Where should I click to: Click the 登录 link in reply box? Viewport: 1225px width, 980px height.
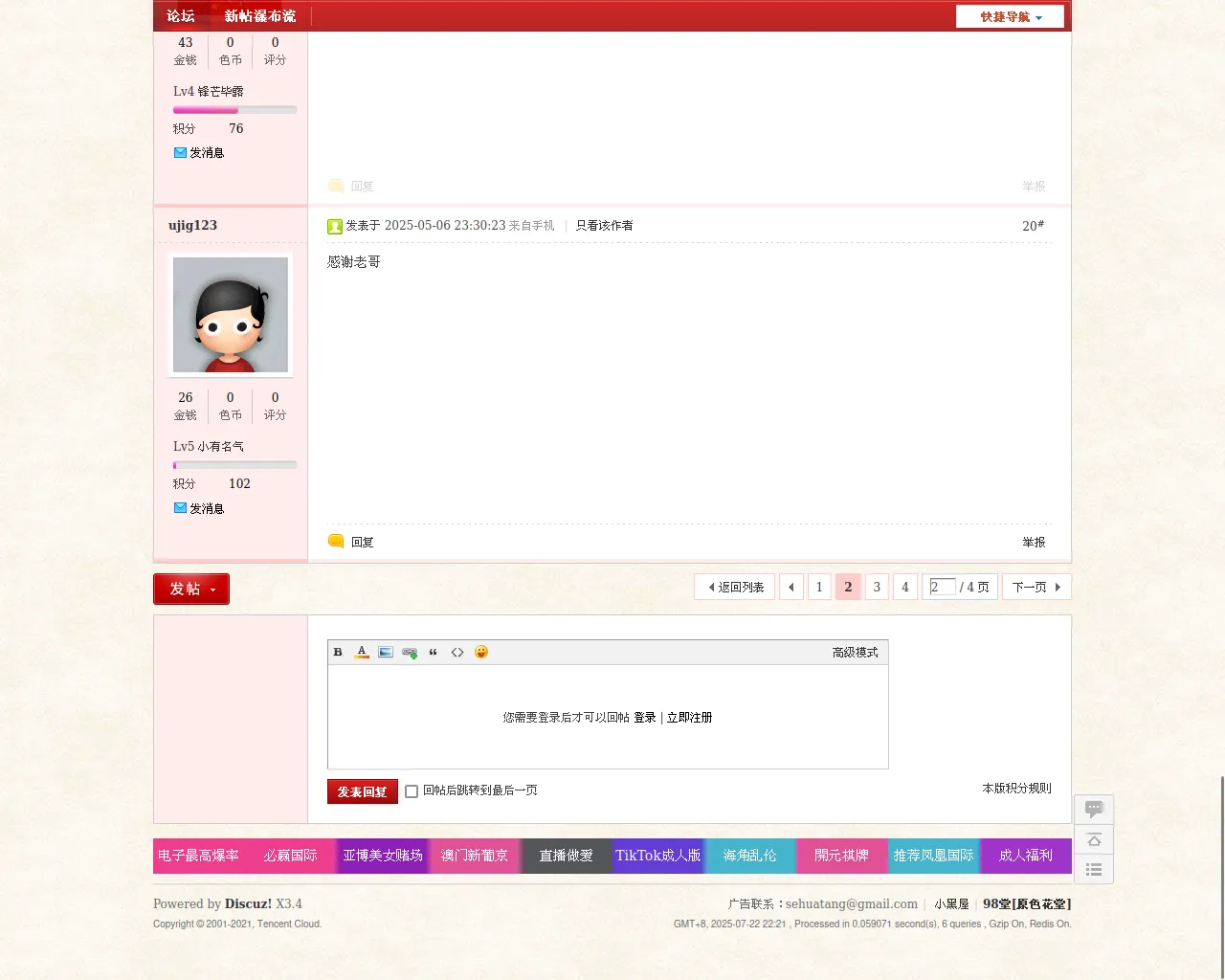click(x=645, y=718)
